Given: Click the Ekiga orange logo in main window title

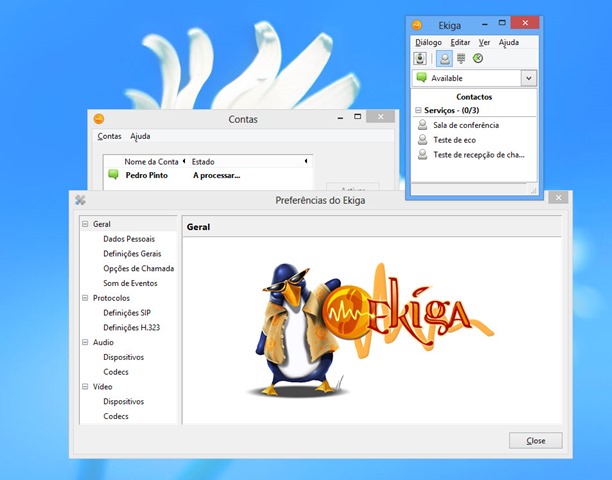Looking at the screenshot, I should [x=417, y=25].
